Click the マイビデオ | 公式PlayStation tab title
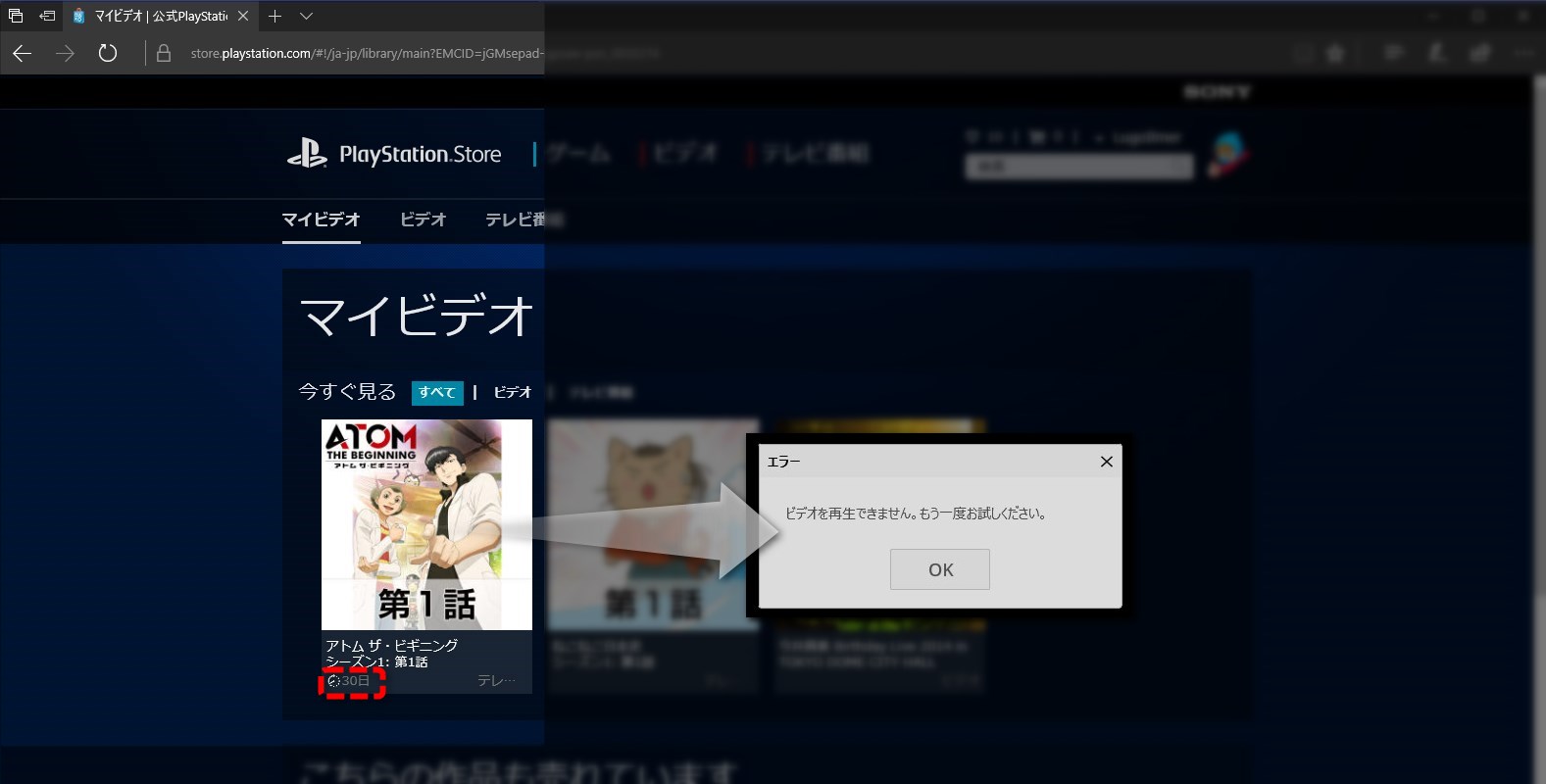 [x=161, y=16]
